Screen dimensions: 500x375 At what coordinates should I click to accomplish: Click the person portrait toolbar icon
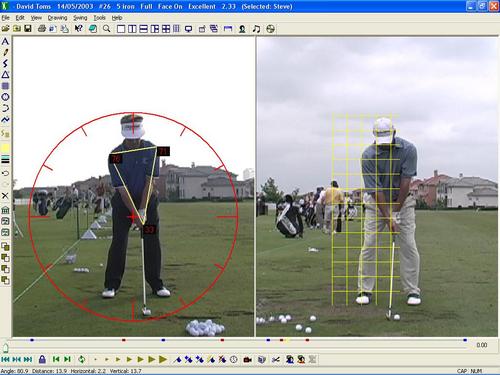pos(242,29)
